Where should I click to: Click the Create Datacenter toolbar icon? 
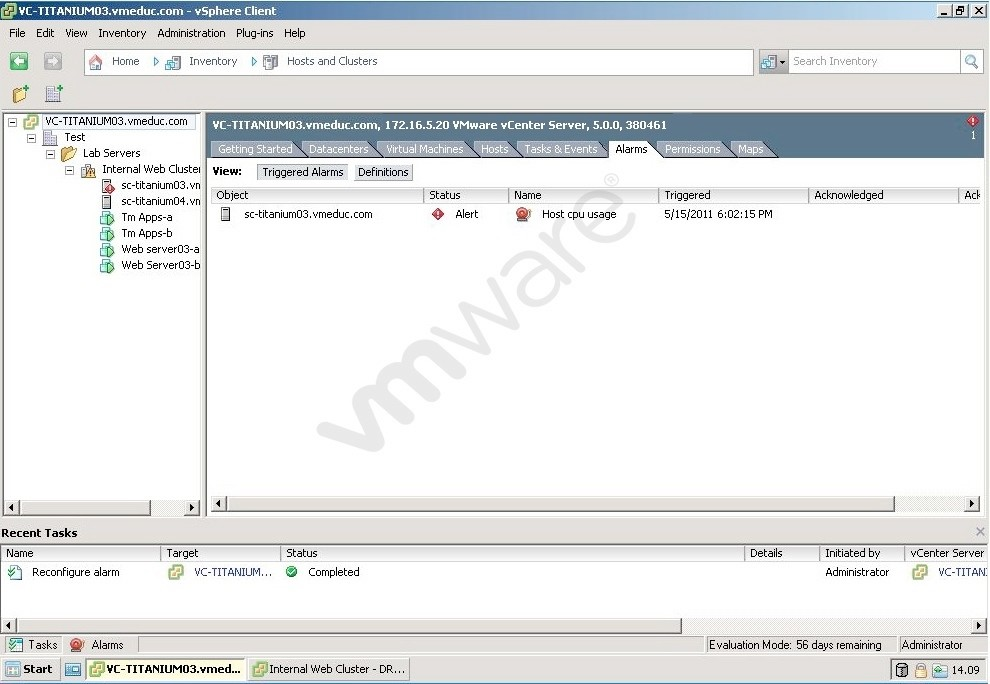click(x=54, y=94)
